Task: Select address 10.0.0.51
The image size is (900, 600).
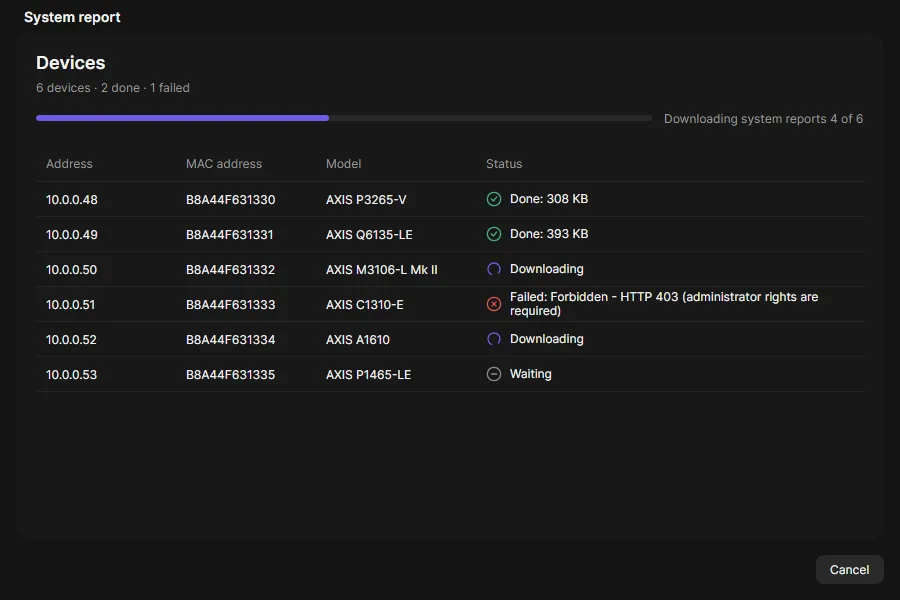Action: click(x=71, y=305)
